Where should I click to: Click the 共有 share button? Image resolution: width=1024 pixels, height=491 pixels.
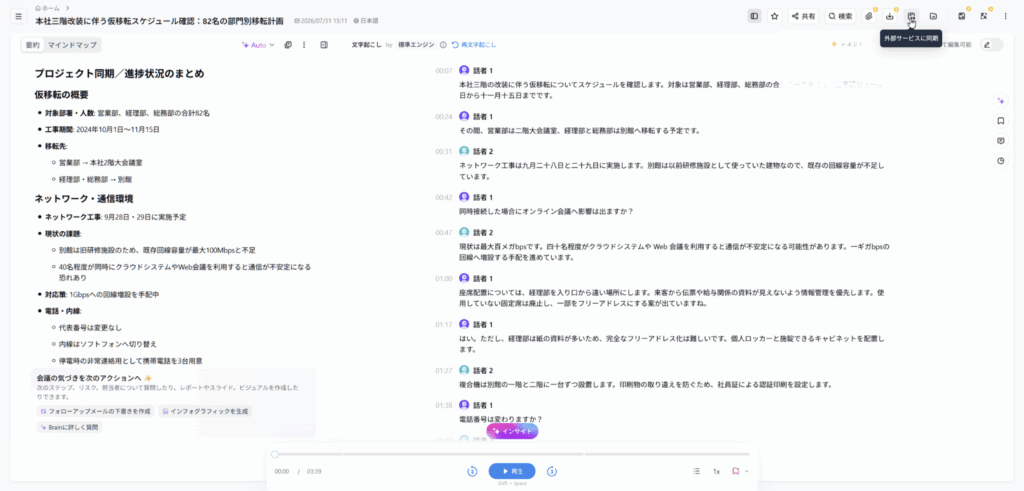pos(803,16)
